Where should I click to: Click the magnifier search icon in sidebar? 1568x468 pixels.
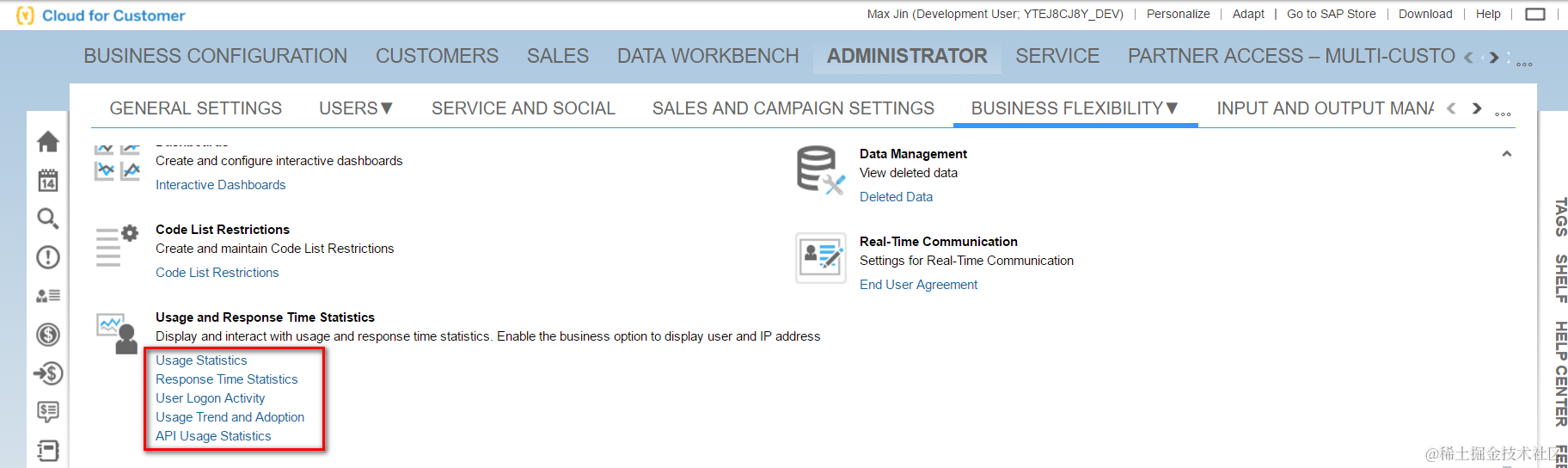[x=48, y=219]
